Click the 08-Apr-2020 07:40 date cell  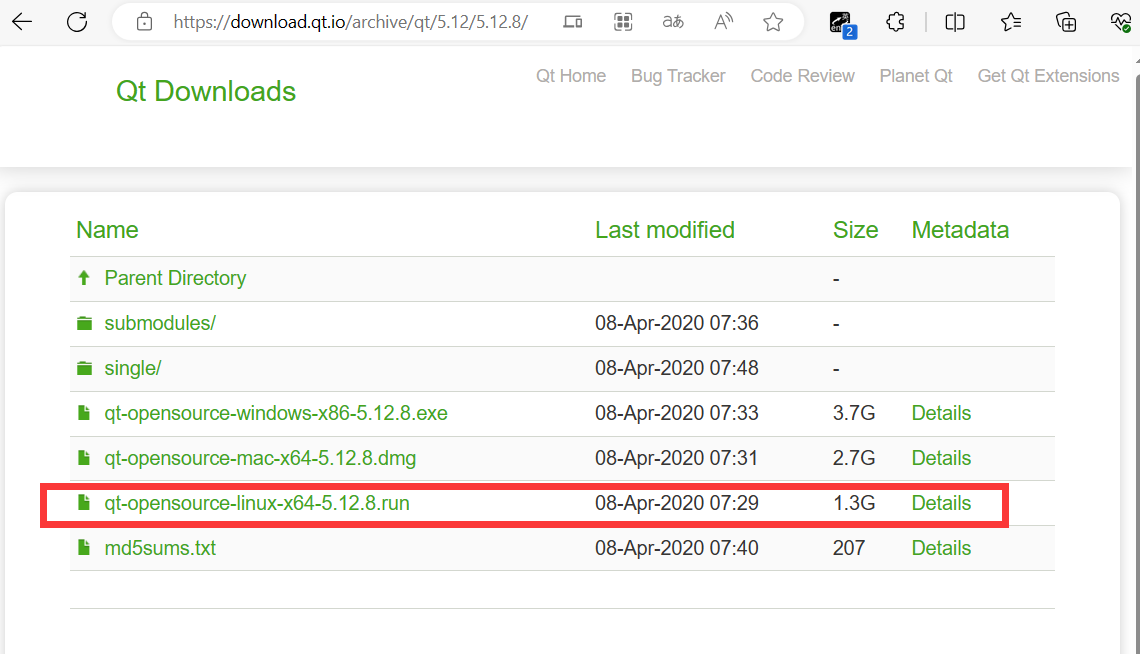[677, 548]
